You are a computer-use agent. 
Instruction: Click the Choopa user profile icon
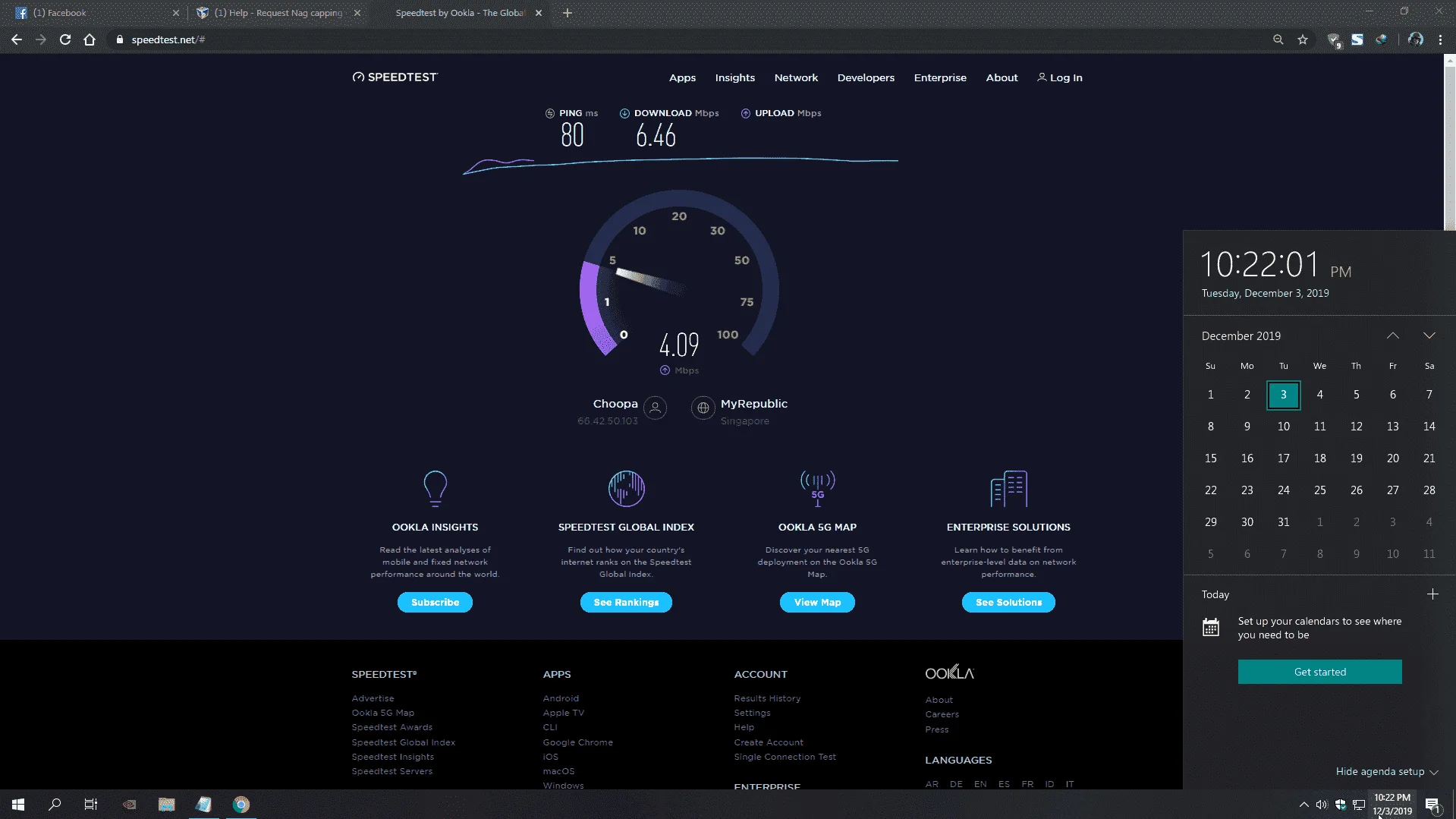655,408
